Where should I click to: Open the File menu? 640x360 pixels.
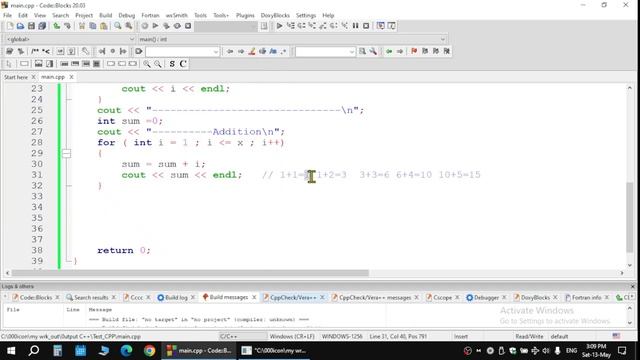coord(7,15)
